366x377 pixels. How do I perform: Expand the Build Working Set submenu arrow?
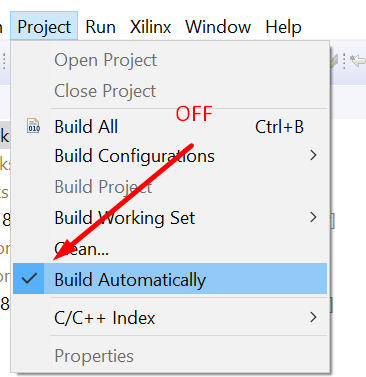point(313,217)
